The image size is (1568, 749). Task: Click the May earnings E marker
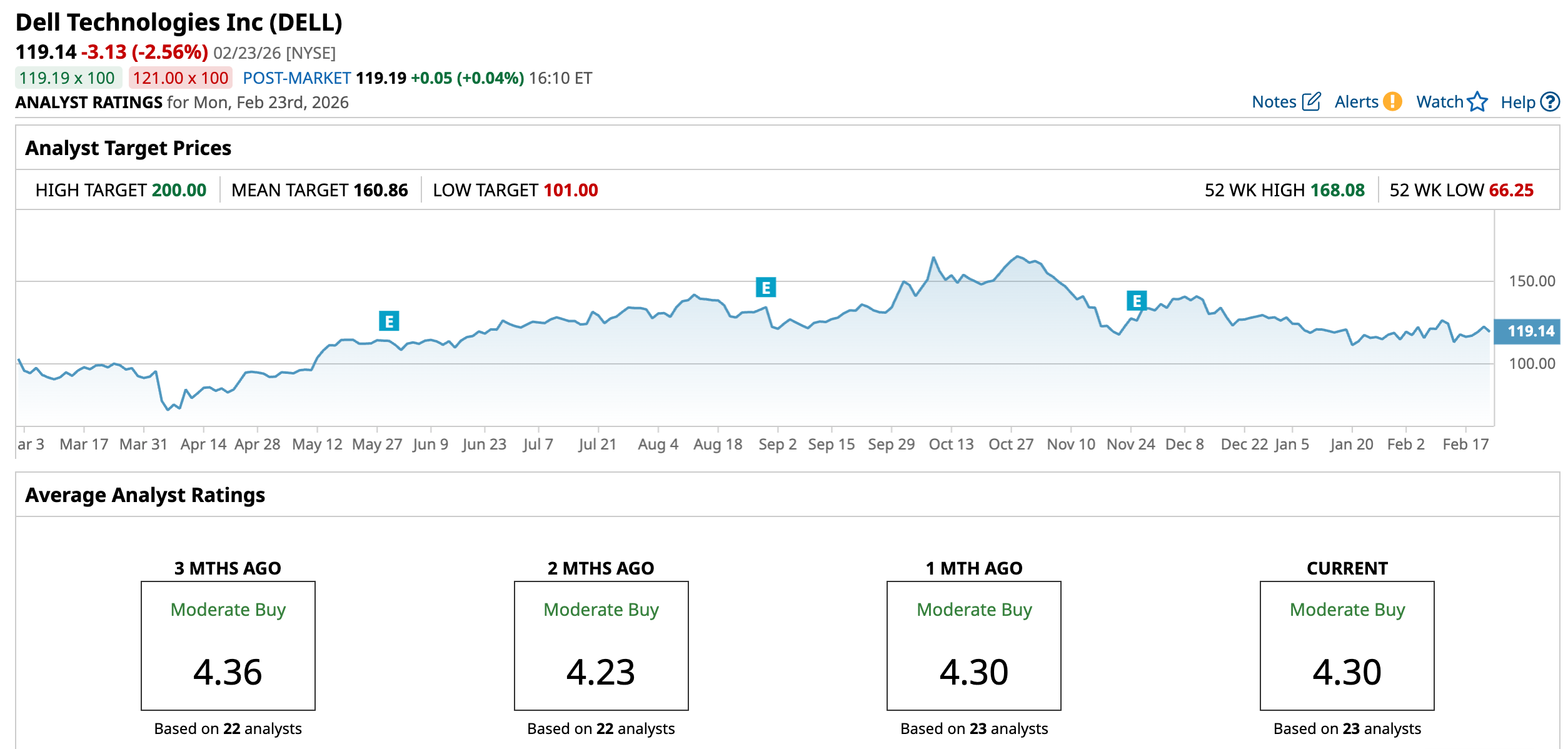pyautogui.click(x=389, y=321)
